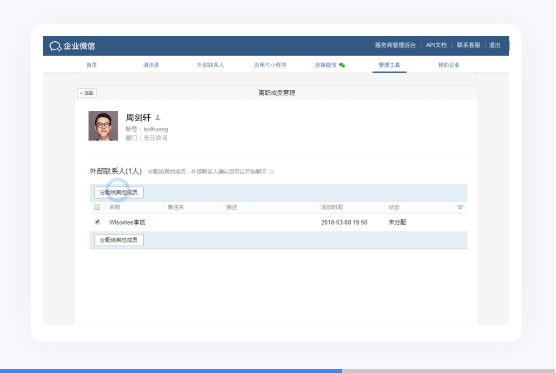Uncheck the Wisonlee row checkbox
The height and width of the screenshot is (373, 556).
pos(97,222)
